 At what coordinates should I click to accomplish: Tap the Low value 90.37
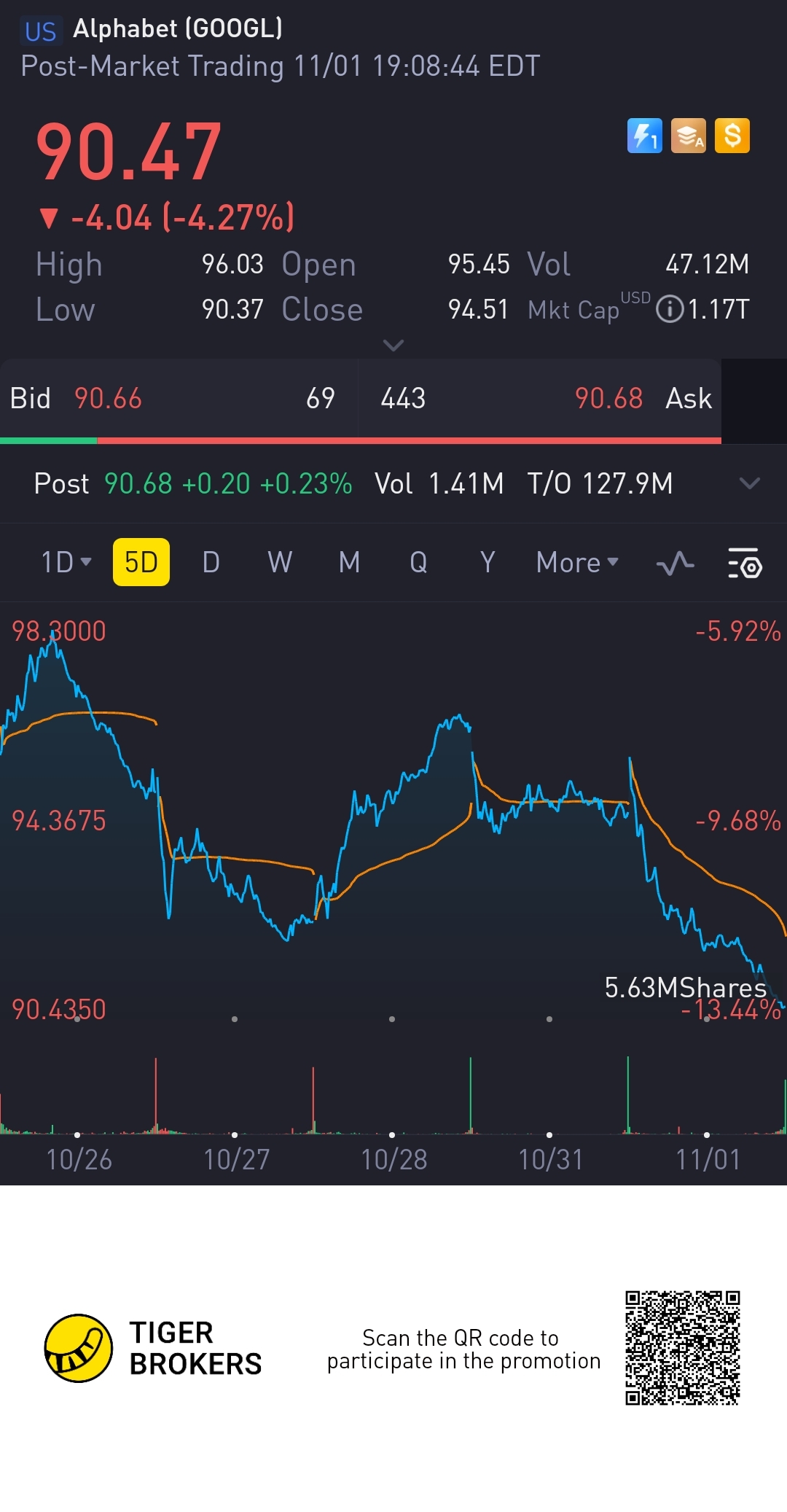pyautogui.click(x=232, y=310)
